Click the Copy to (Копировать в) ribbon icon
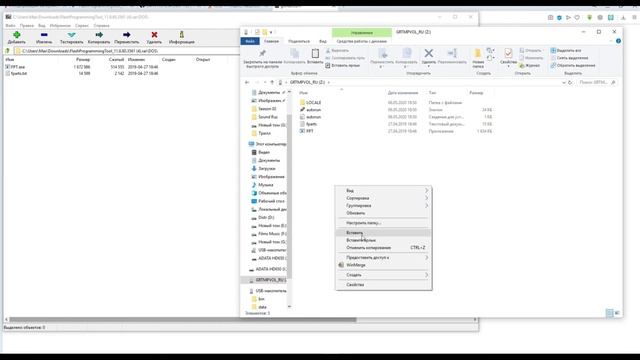 click(x=407, y=53)
